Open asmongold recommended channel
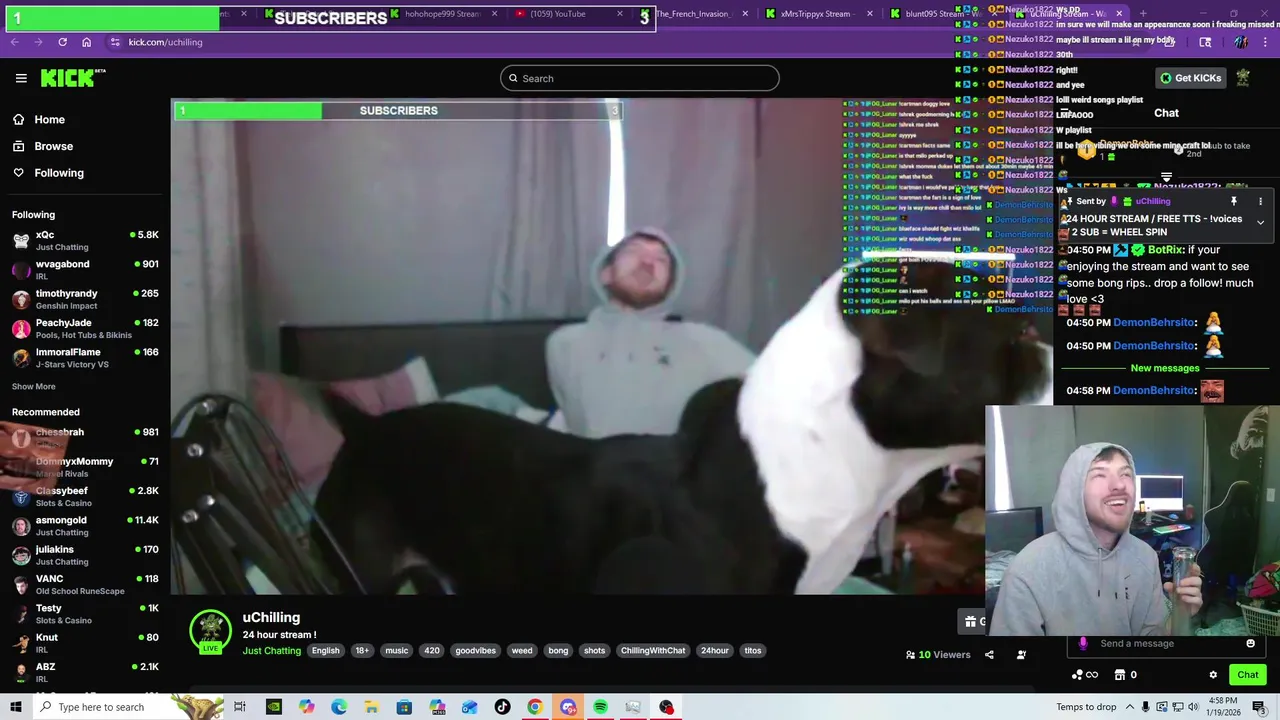 pos(85,525)
